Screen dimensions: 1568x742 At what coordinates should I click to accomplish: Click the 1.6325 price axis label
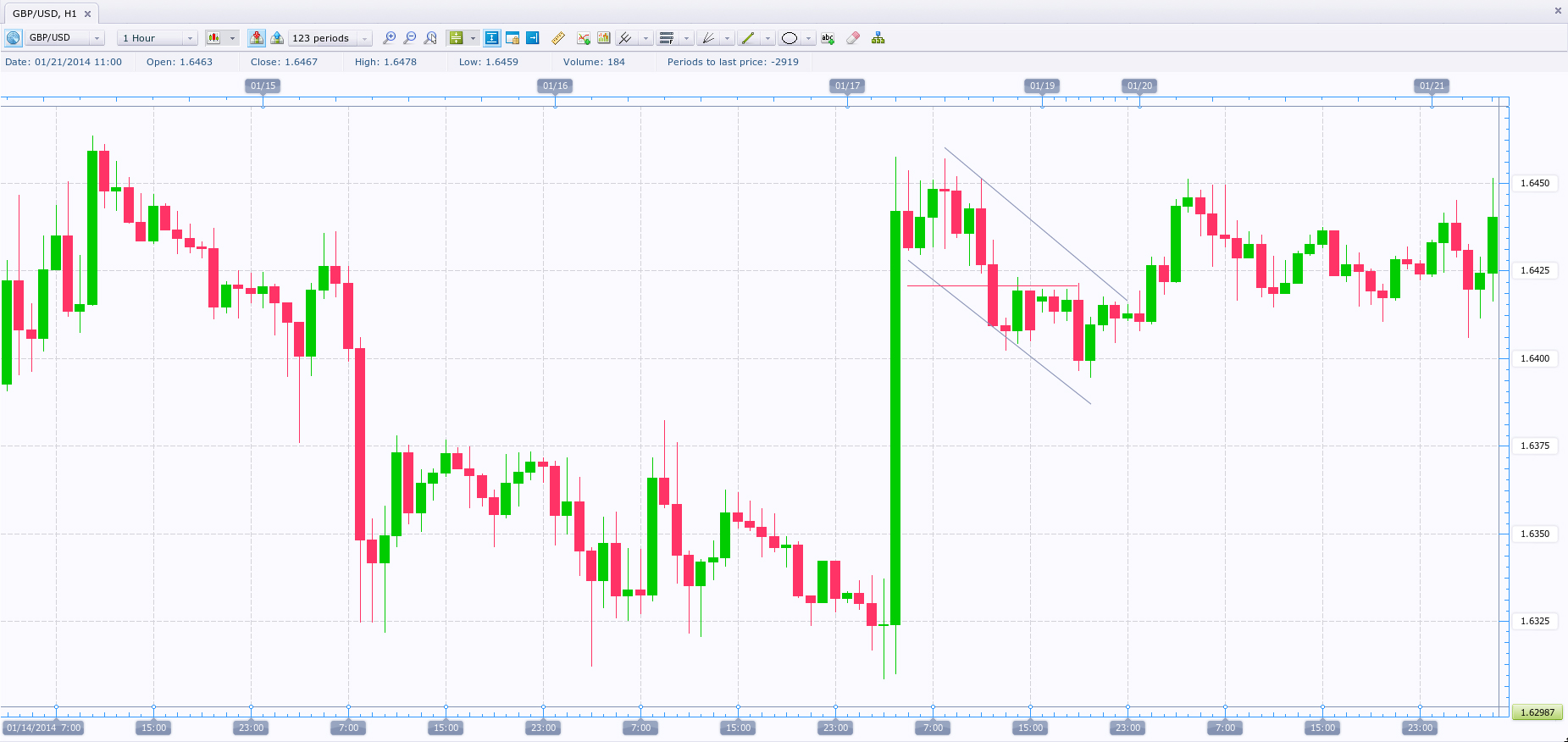1535,621
